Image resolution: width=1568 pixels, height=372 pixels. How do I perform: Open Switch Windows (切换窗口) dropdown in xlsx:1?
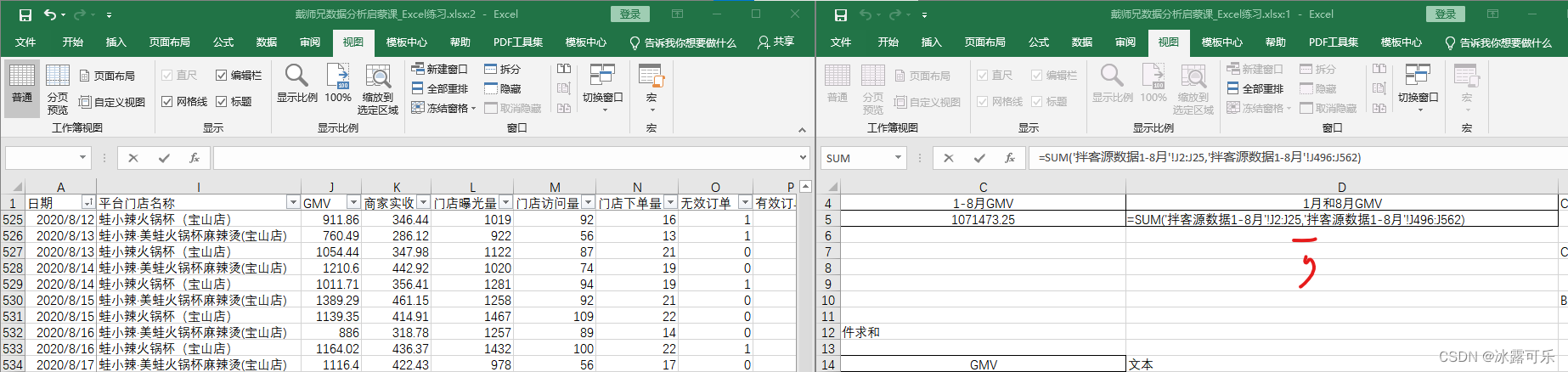click(x=1418, y=87)
